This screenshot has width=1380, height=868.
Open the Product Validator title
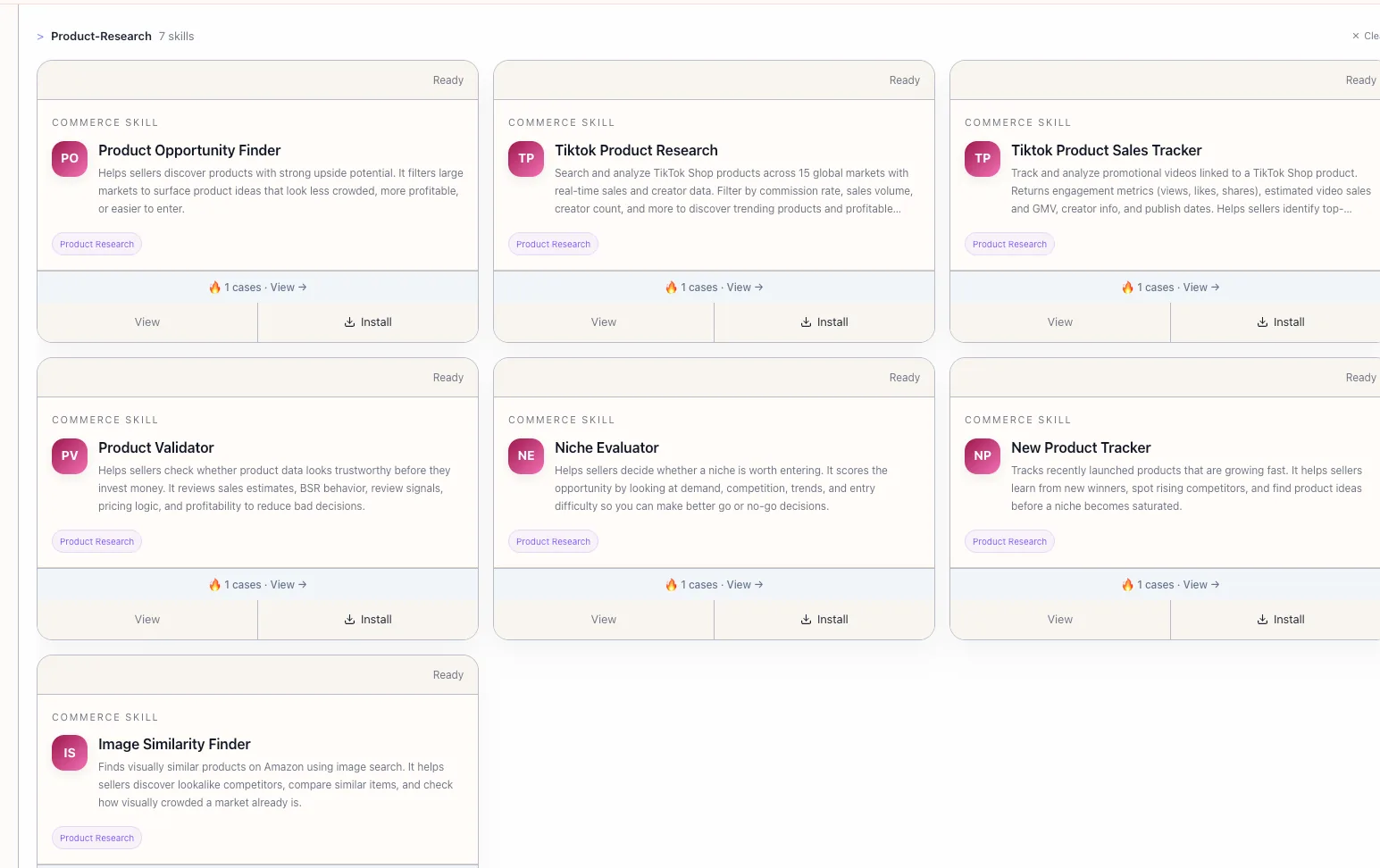(156, 448)
